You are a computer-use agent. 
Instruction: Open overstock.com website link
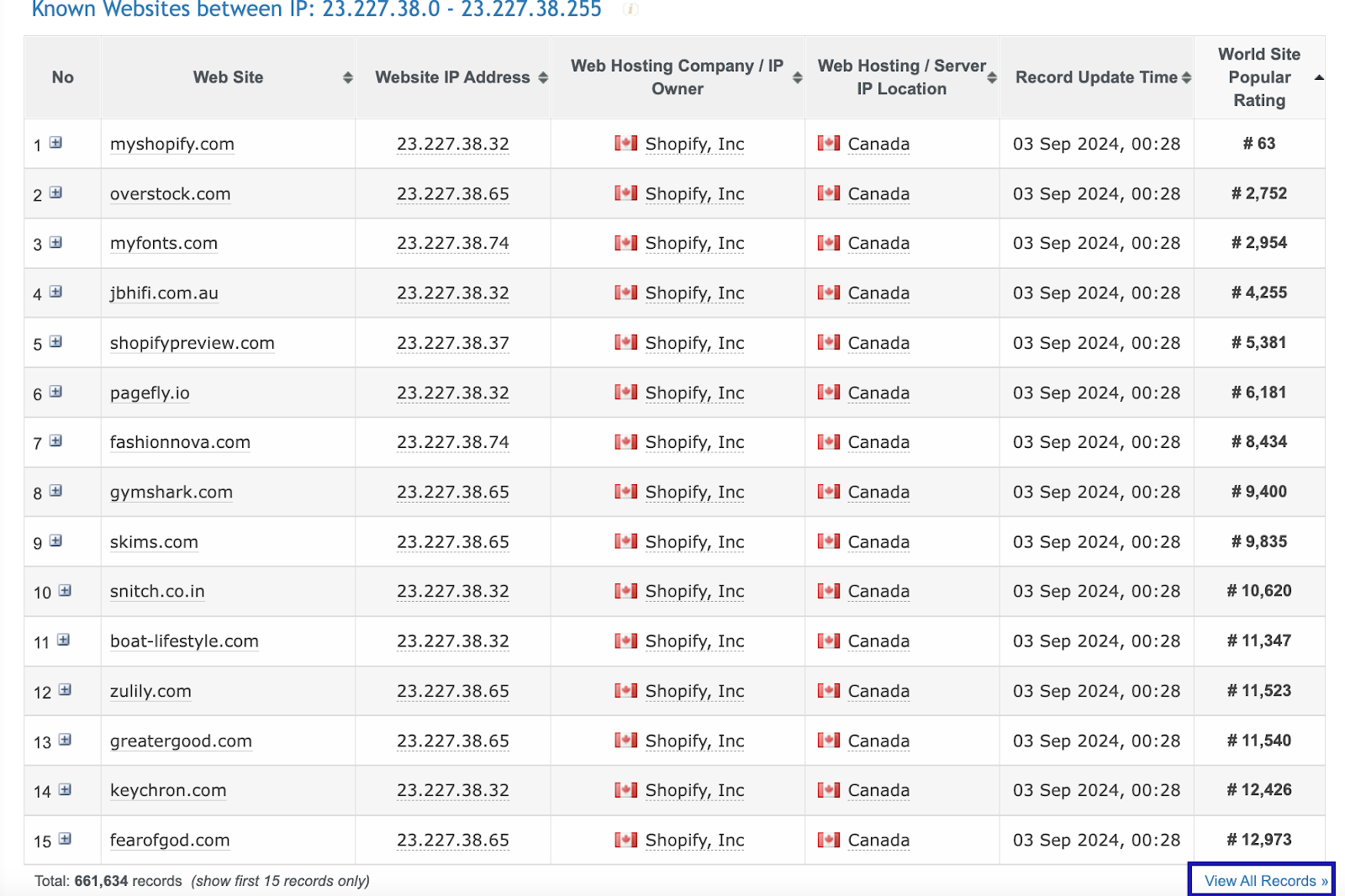click(x=171, y=193)
